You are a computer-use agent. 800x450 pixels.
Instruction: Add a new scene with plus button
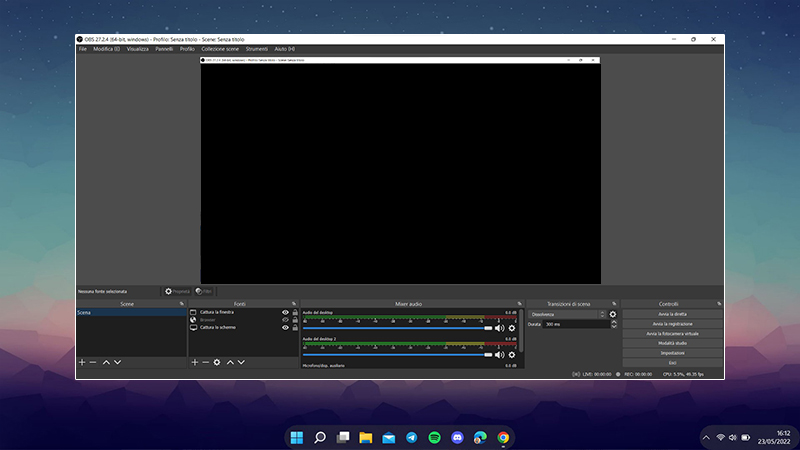[x=82, y=362]
